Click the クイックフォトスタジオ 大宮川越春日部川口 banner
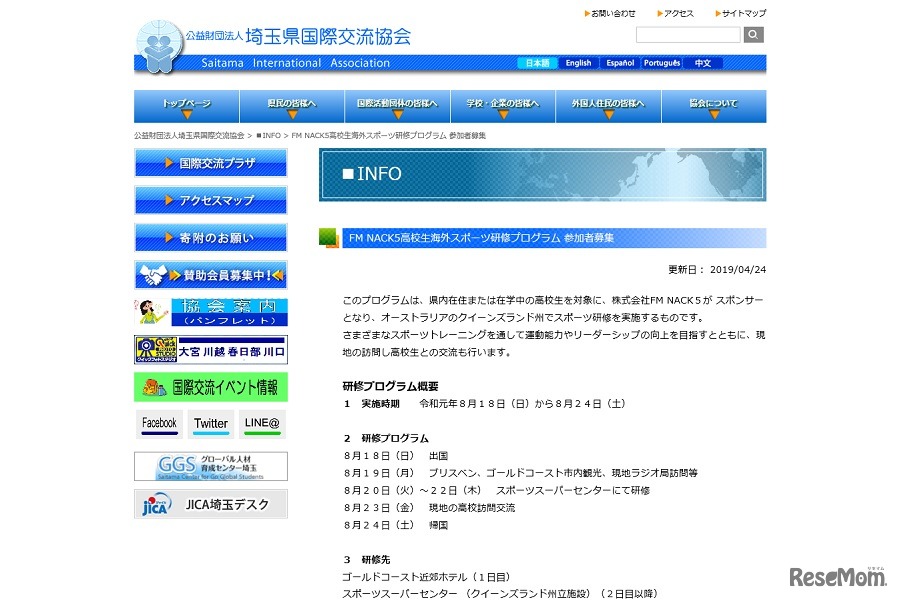This screenshot has width=900, height=600. coord(210,349)
